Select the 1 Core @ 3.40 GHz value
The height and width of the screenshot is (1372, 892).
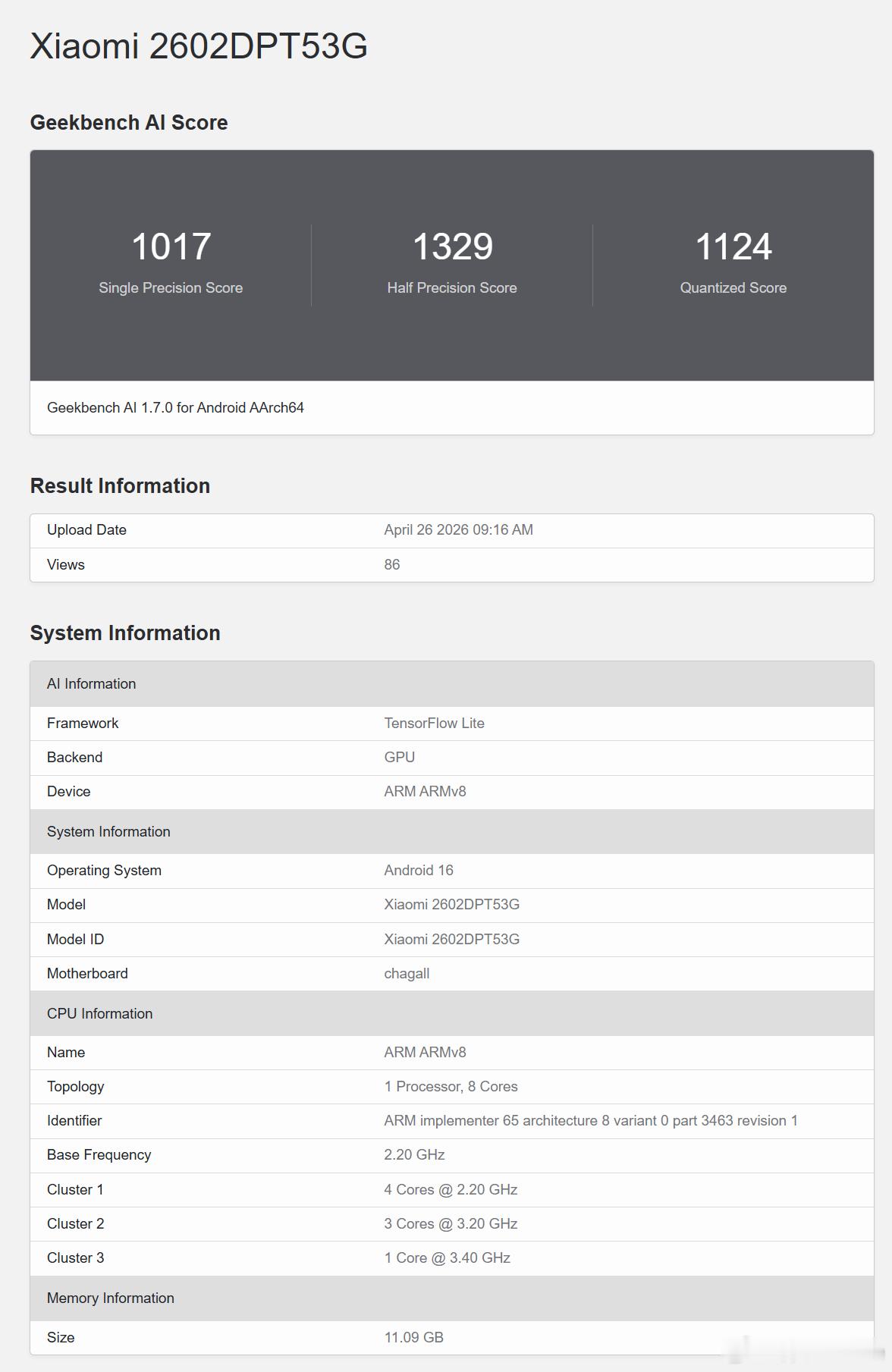[447, 1257]
